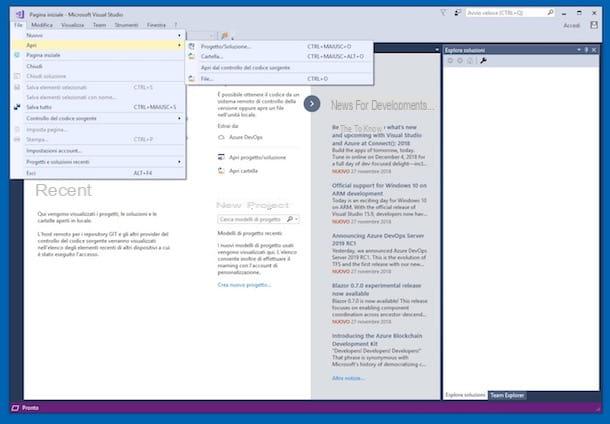This screenshot has height=424, width=610.
Task: Click the Pagina iniziale menu icon
Action: (17, 55)
